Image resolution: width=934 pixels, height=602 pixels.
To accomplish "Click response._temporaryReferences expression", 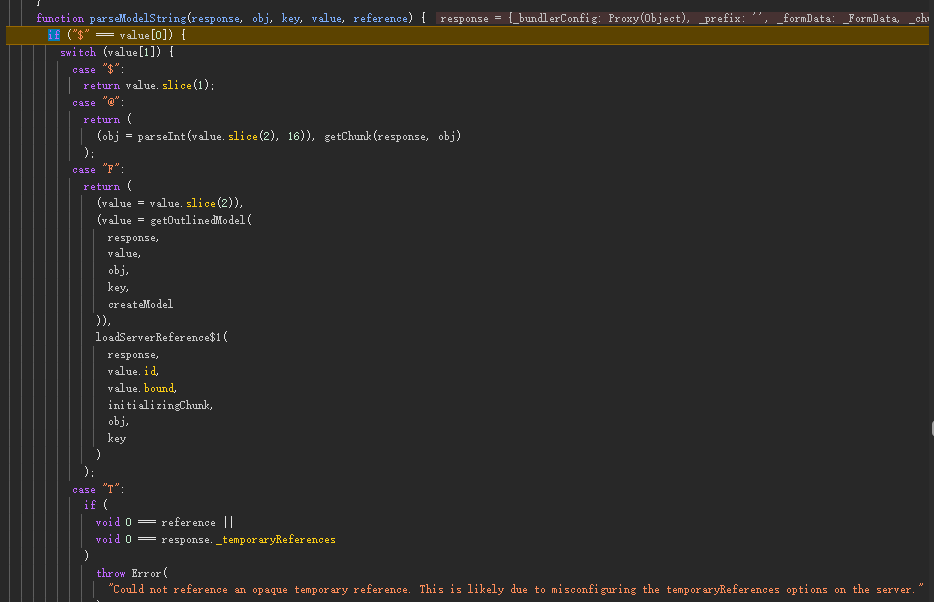I will tap(248, 539).
